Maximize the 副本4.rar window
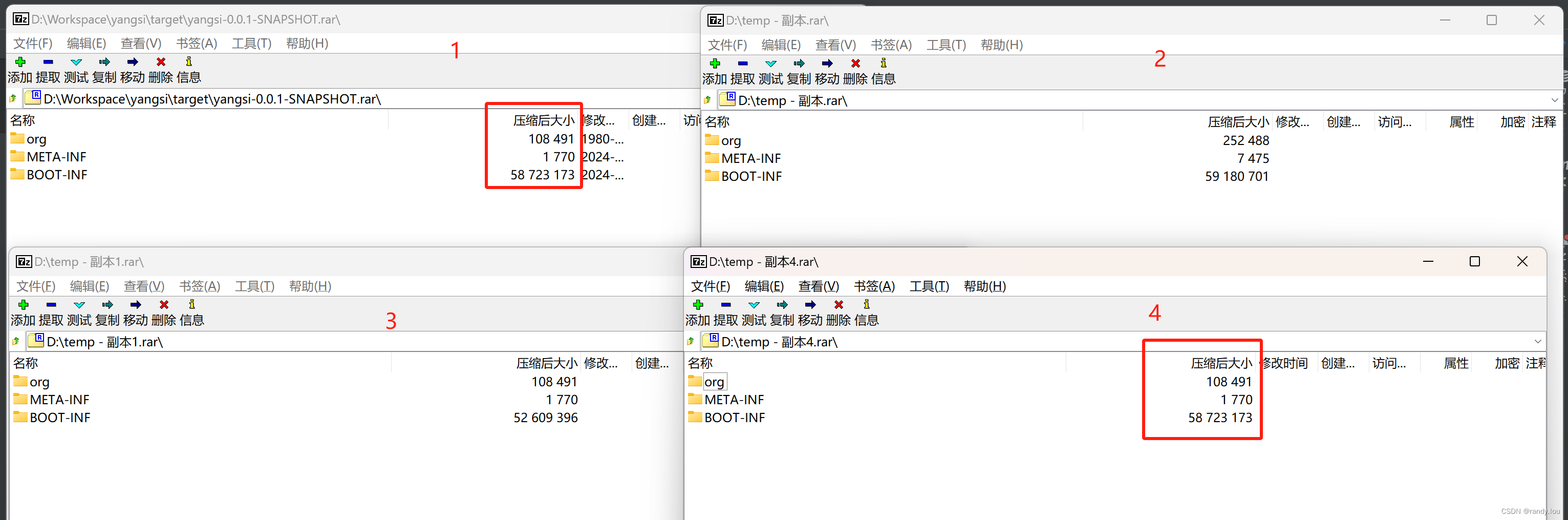The image size is (1568, 520). click(1474, 261)
